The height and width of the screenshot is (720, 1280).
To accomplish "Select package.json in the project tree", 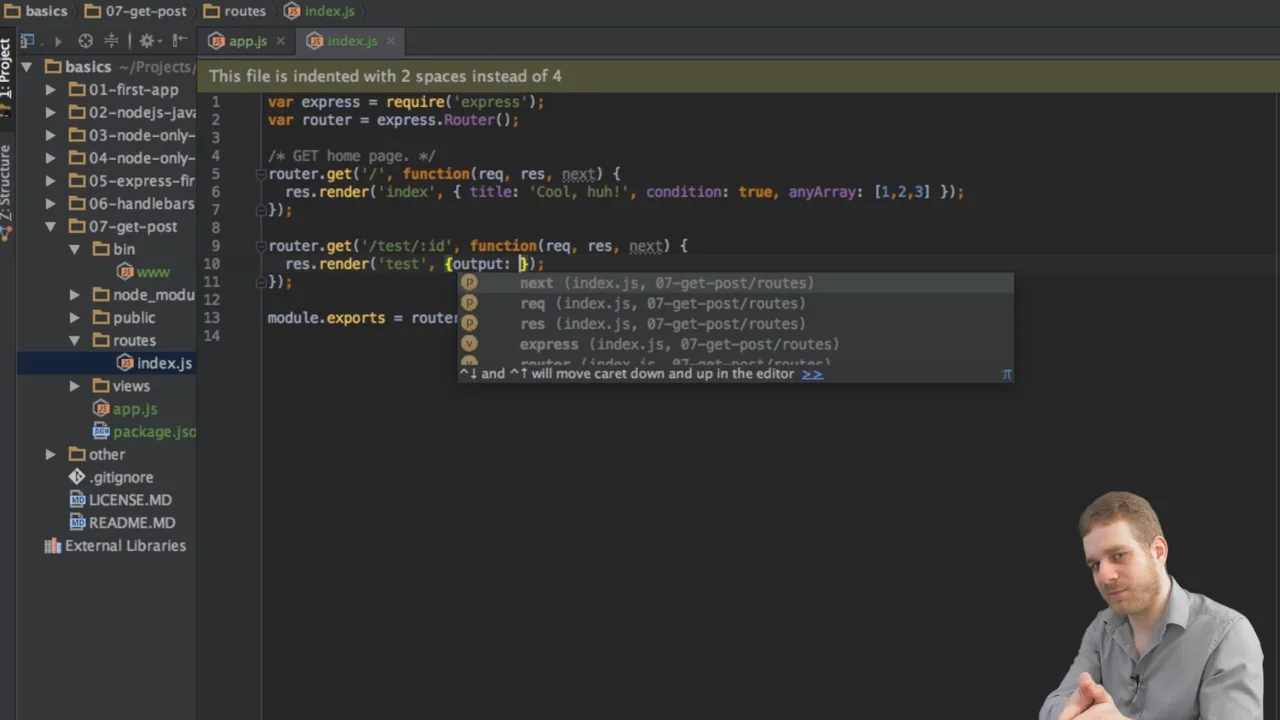I will [x=154, y=432].
